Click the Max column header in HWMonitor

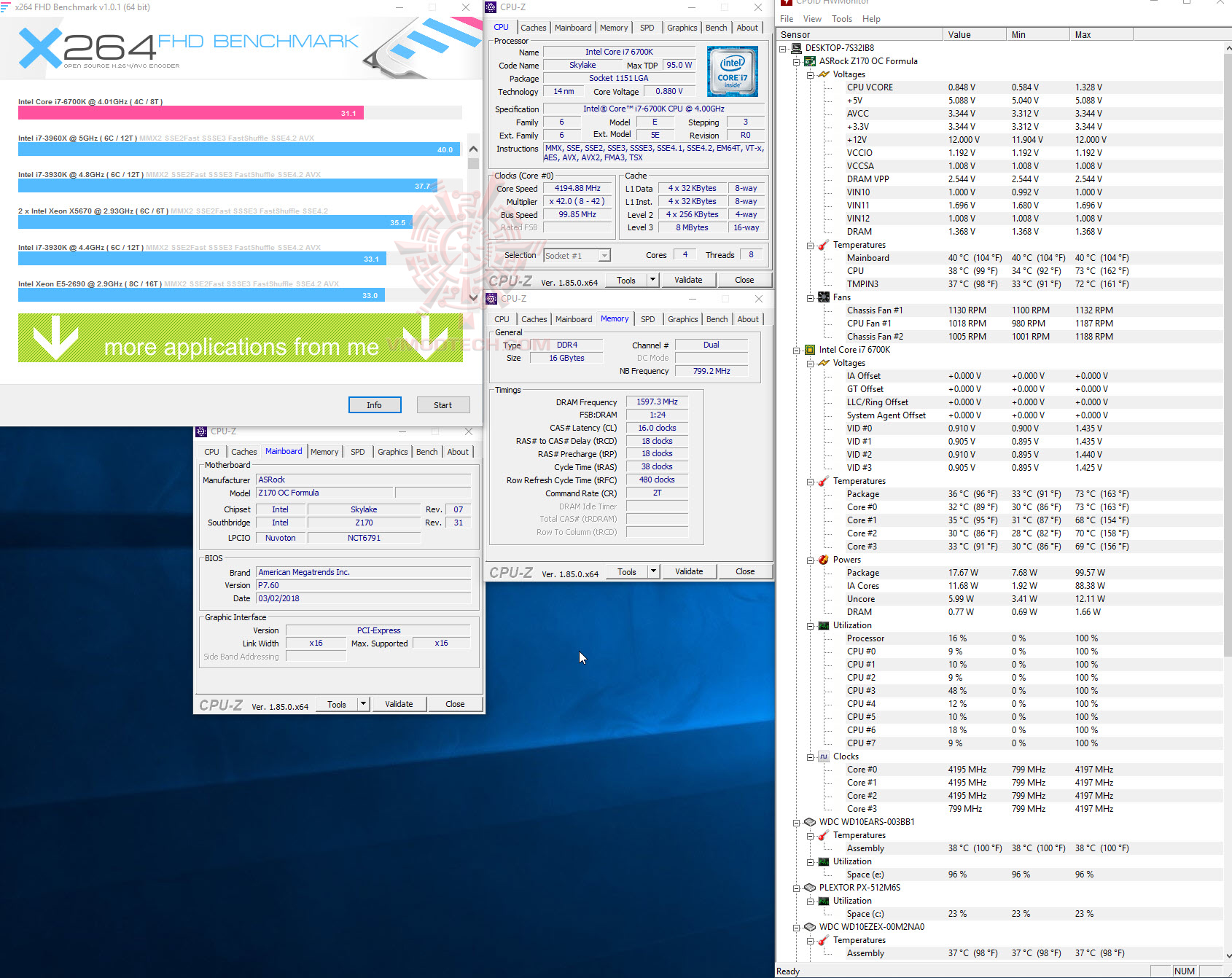(x=1101, y=35)
